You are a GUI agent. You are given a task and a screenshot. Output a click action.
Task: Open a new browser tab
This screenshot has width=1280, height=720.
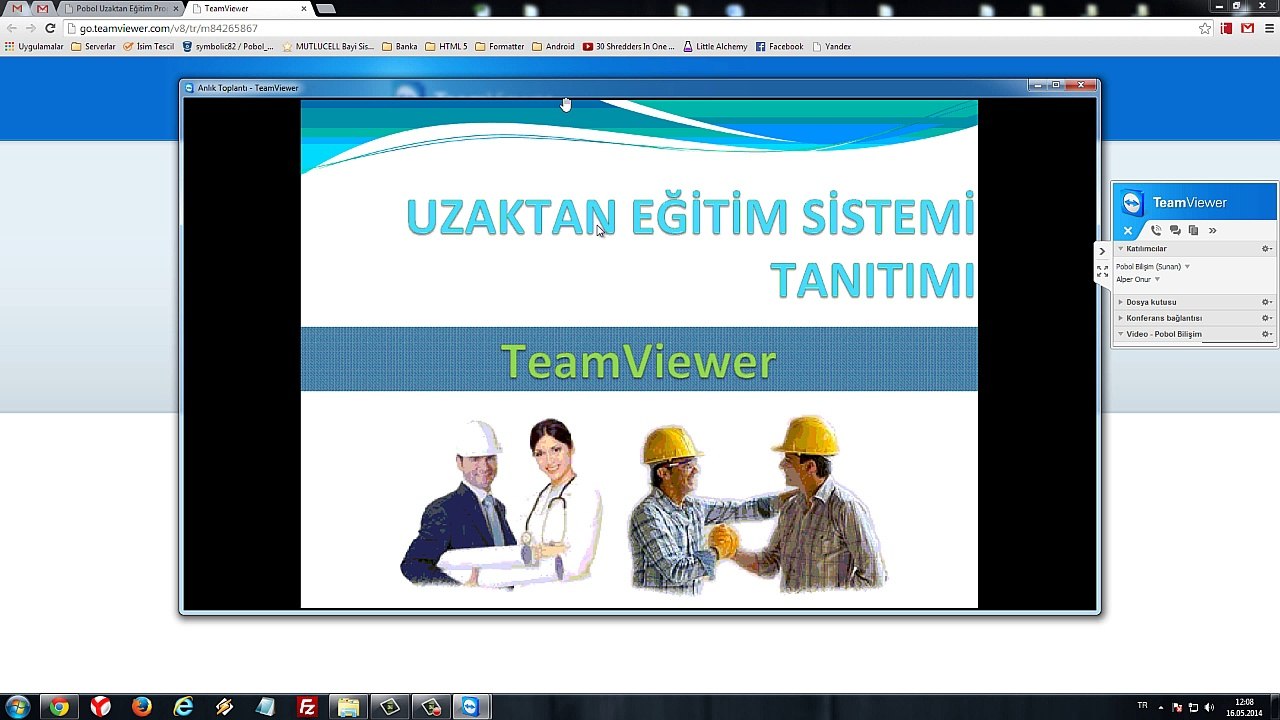325,8
